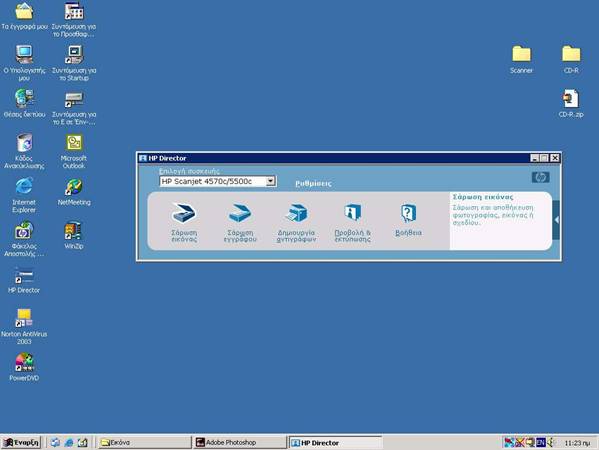This screenshot has width=599, height=450.
Task: Open the Βοήθεια help icon
Action: click(408, 213)
